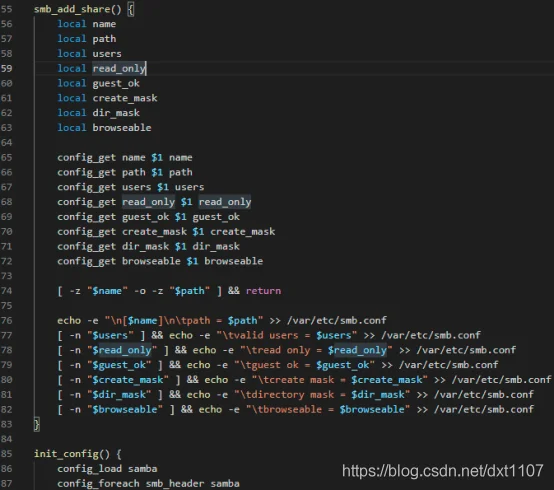Click 'config_get path $1 path' line
Screen dimensions: 554x490
(125, 172)
